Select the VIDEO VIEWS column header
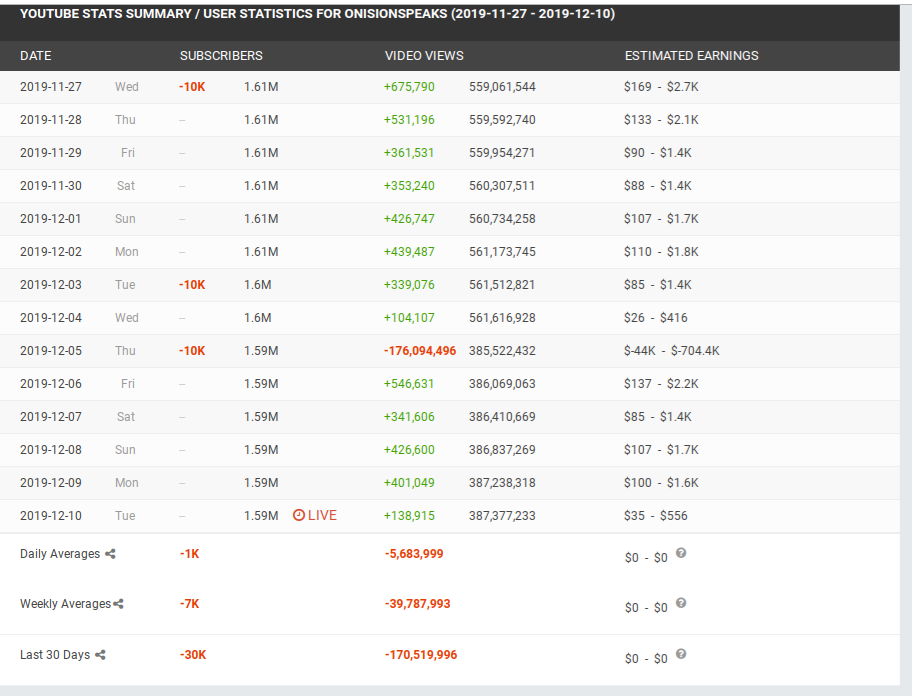Viewport: 912px width, 696px height. (424, 56)
